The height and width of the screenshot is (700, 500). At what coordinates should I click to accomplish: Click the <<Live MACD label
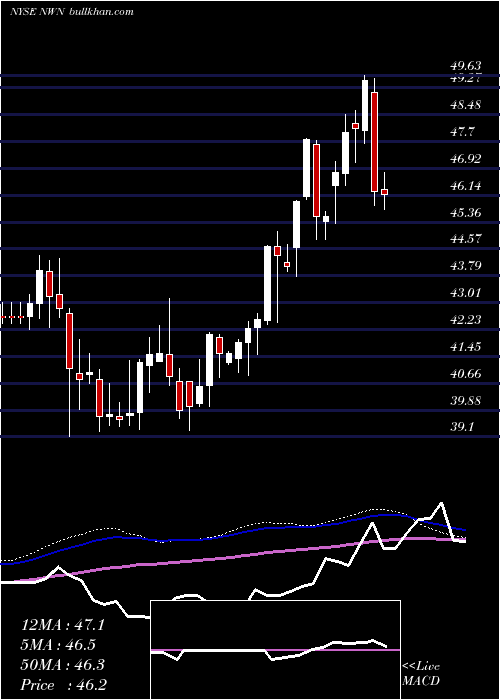[x=421, y=673]
